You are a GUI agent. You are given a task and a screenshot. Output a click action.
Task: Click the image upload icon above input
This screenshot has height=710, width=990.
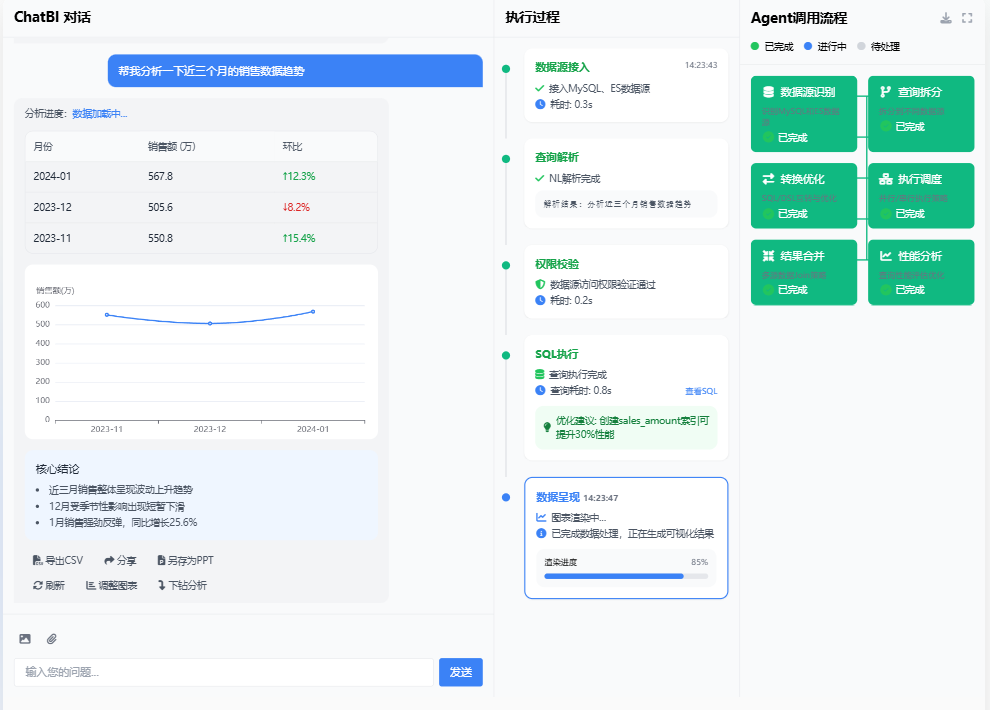[25, 639]
